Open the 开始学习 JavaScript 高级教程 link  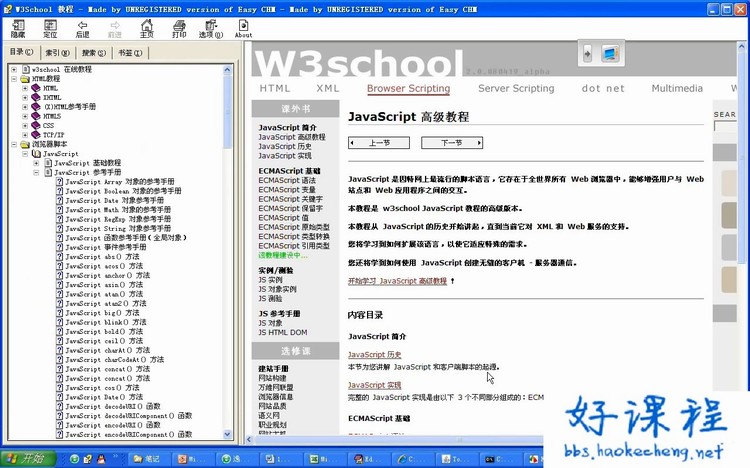coord(397,281)
